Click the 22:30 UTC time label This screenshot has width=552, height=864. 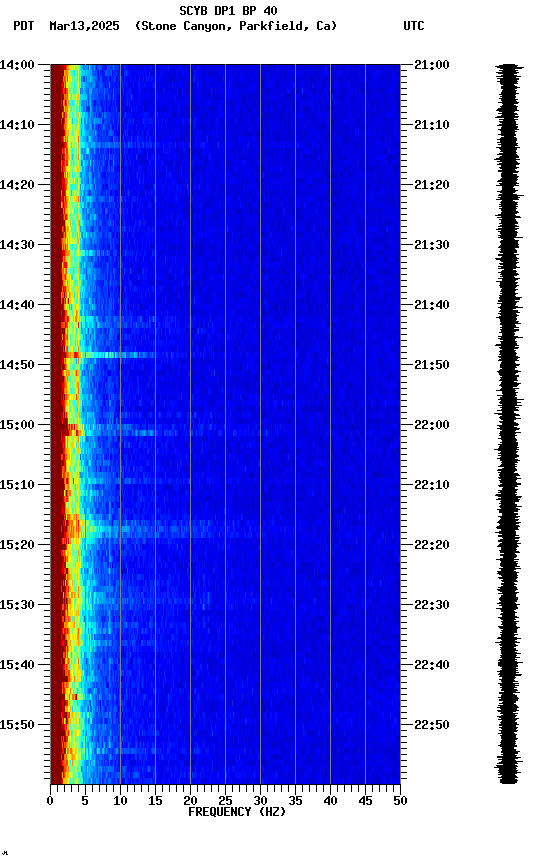pos(432,605)
